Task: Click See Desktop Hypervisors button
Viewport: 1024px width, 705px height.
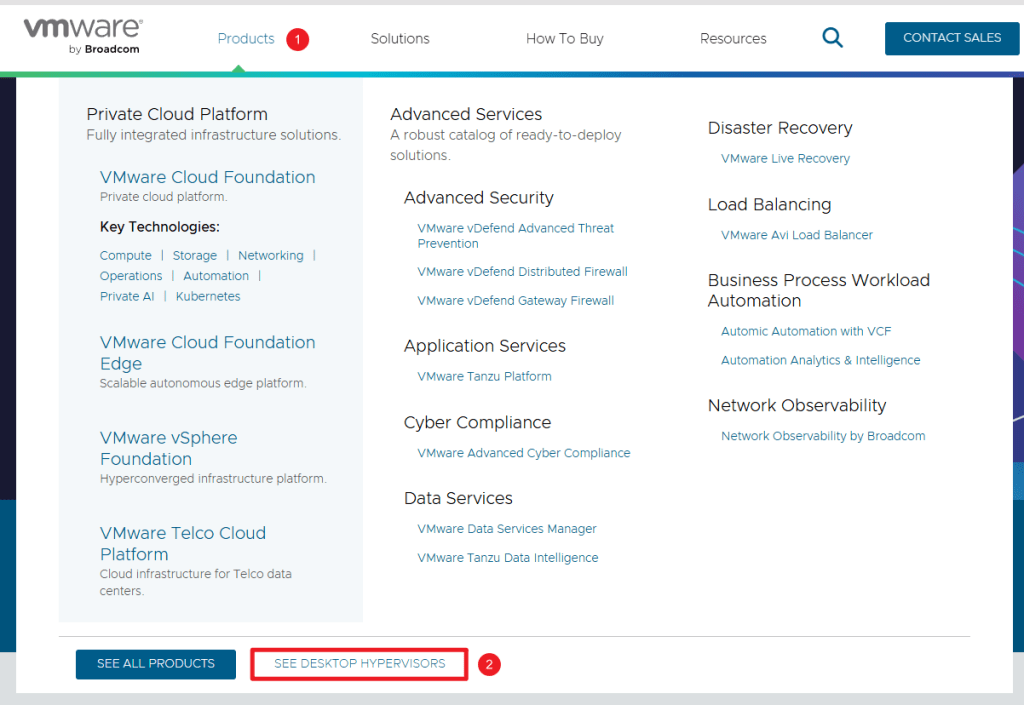Action: 359,664
